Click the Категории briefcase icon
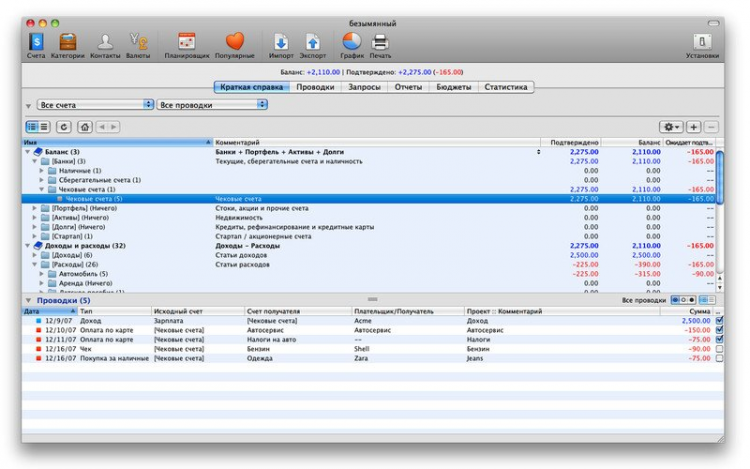Screen dimensions: 750x469 point(68,42)
